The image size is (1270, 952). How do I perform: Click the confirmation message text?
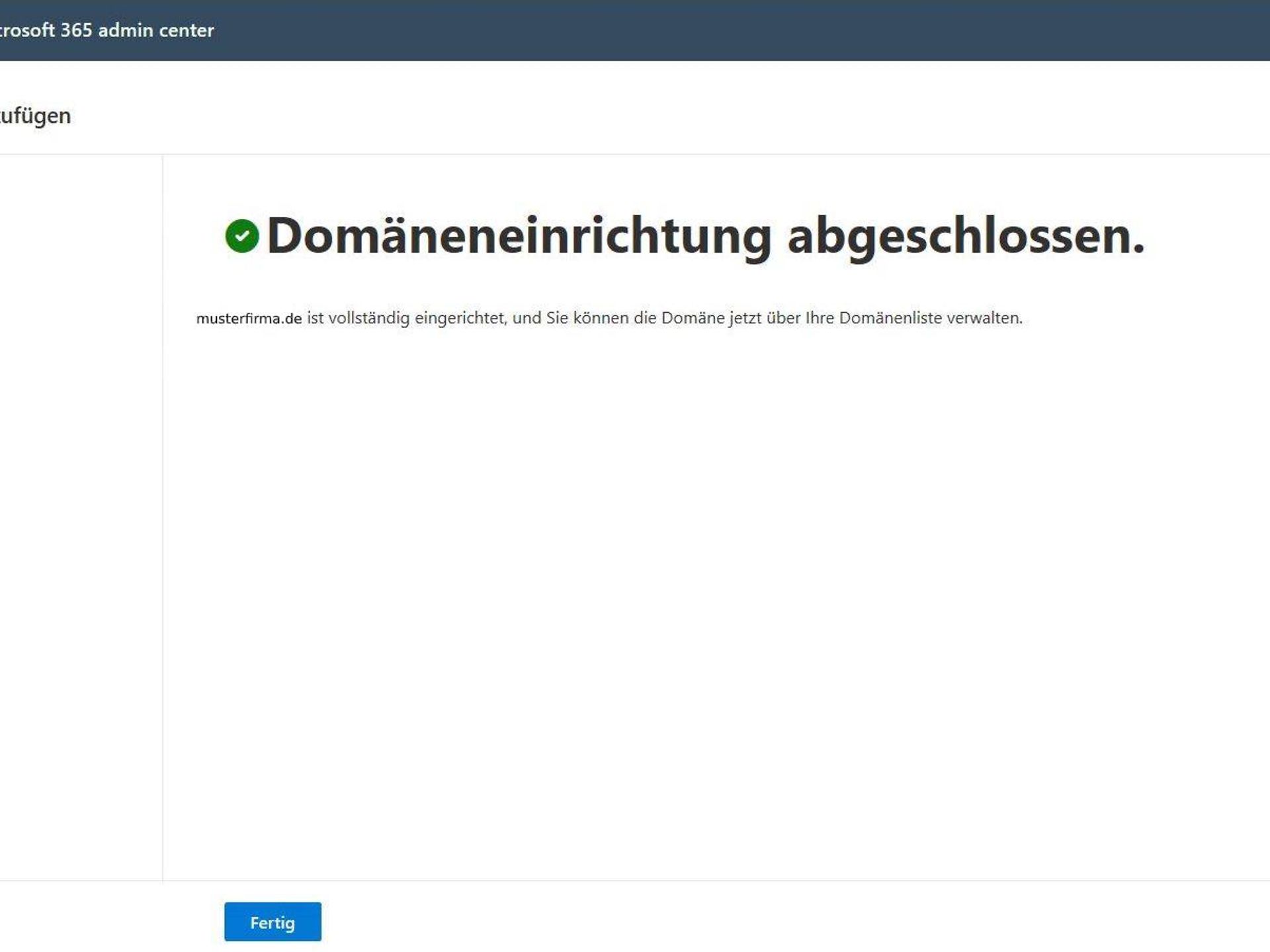coord(609,318)
